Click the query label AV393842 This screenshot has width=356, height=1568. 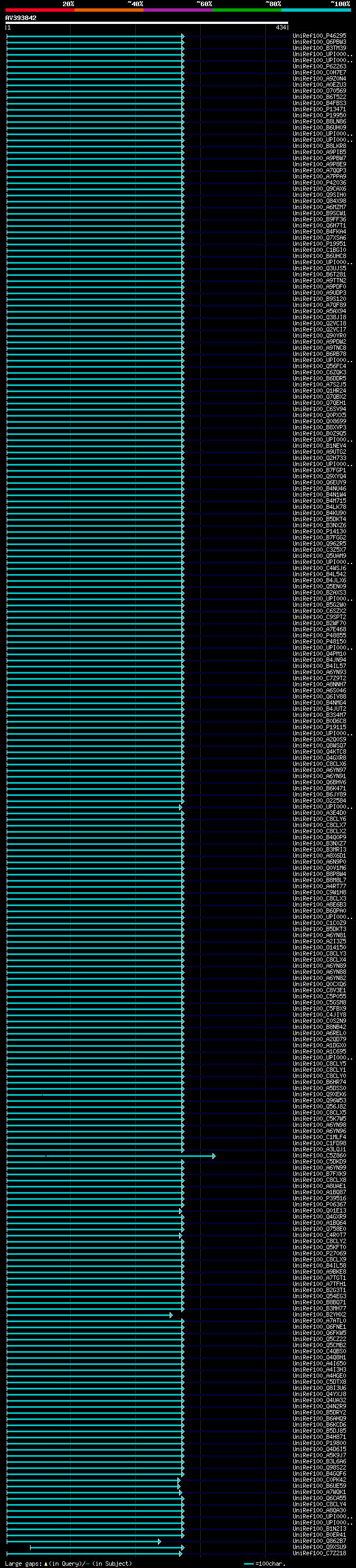click(x=21, y=18)
